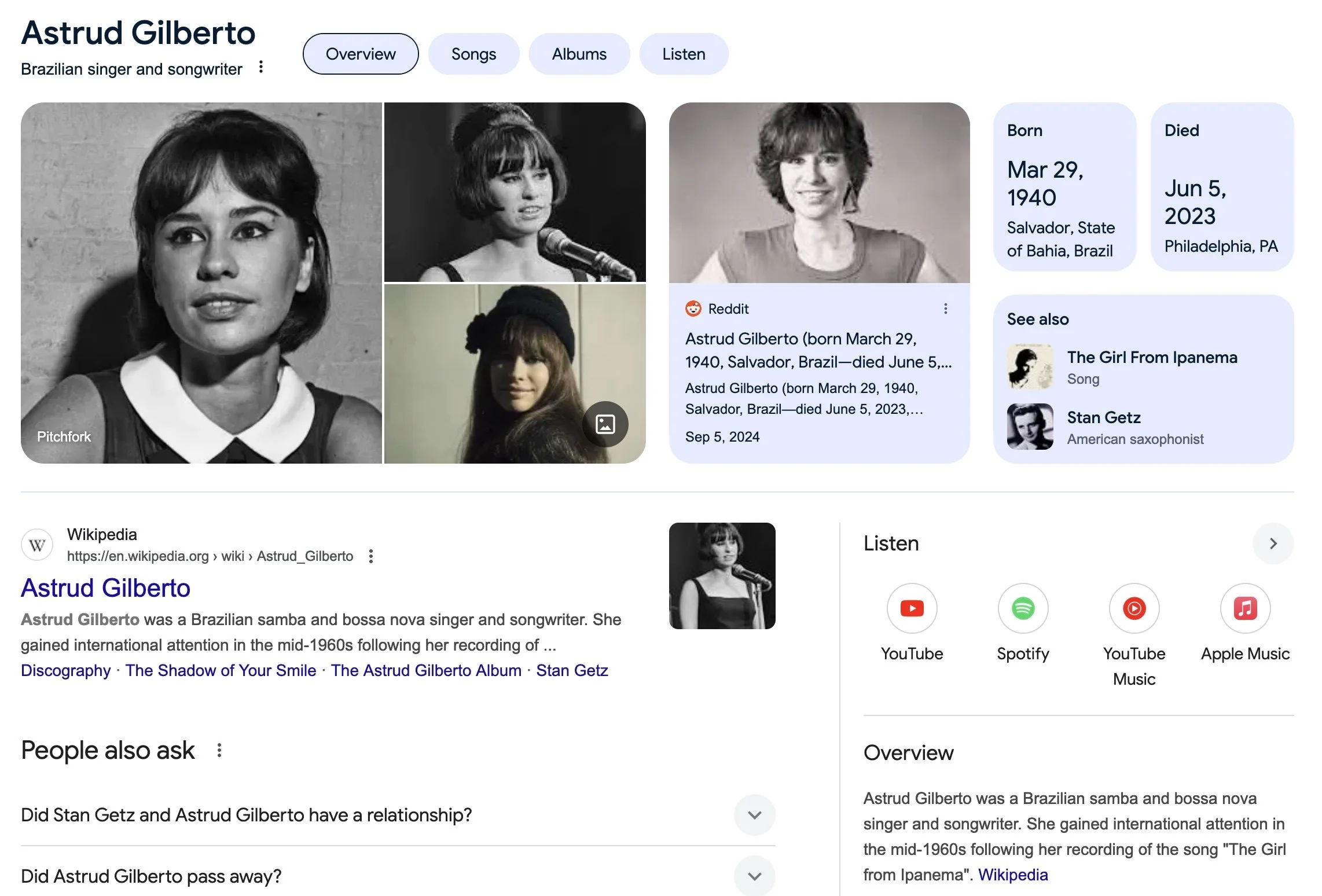This screenshot has width=1322, height=896.
Task: Expand Stan Getz relationship question
Action: pos(754,815)
